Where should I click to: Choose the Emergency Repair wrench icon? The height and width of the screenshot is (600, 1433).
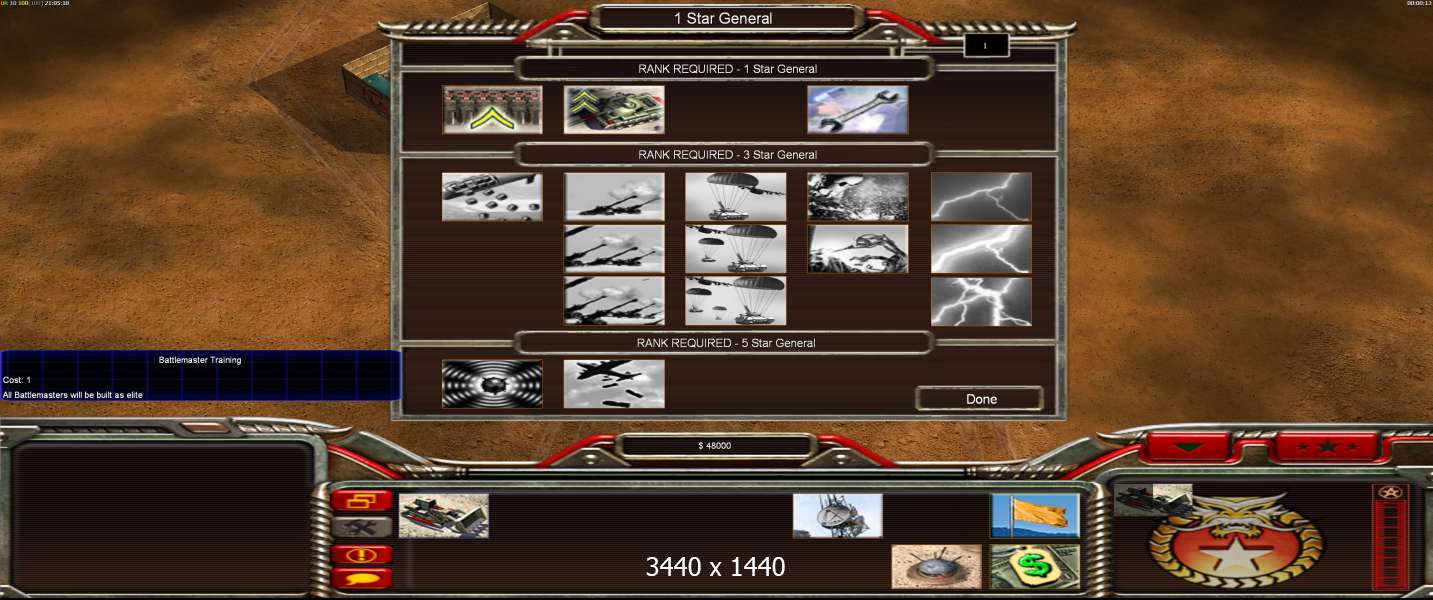(858, 109)
